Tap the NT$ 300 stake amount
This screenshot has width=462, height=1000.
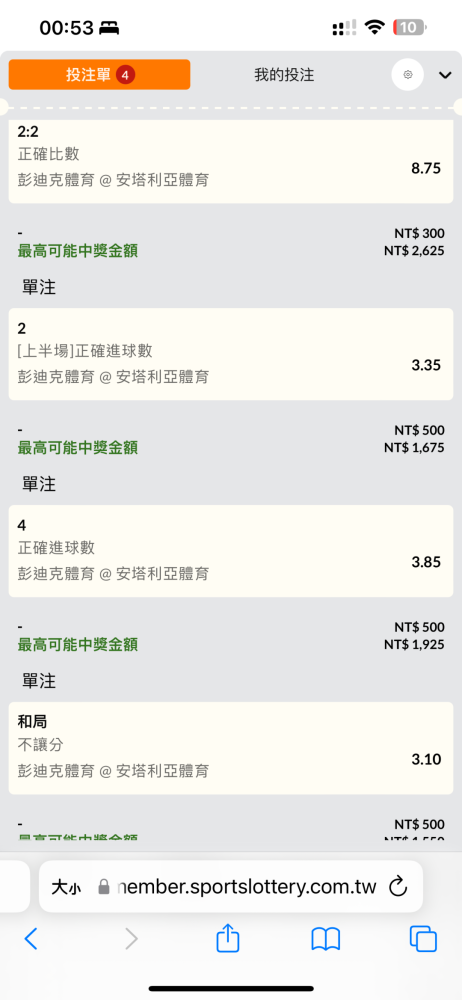click(419, 233)
